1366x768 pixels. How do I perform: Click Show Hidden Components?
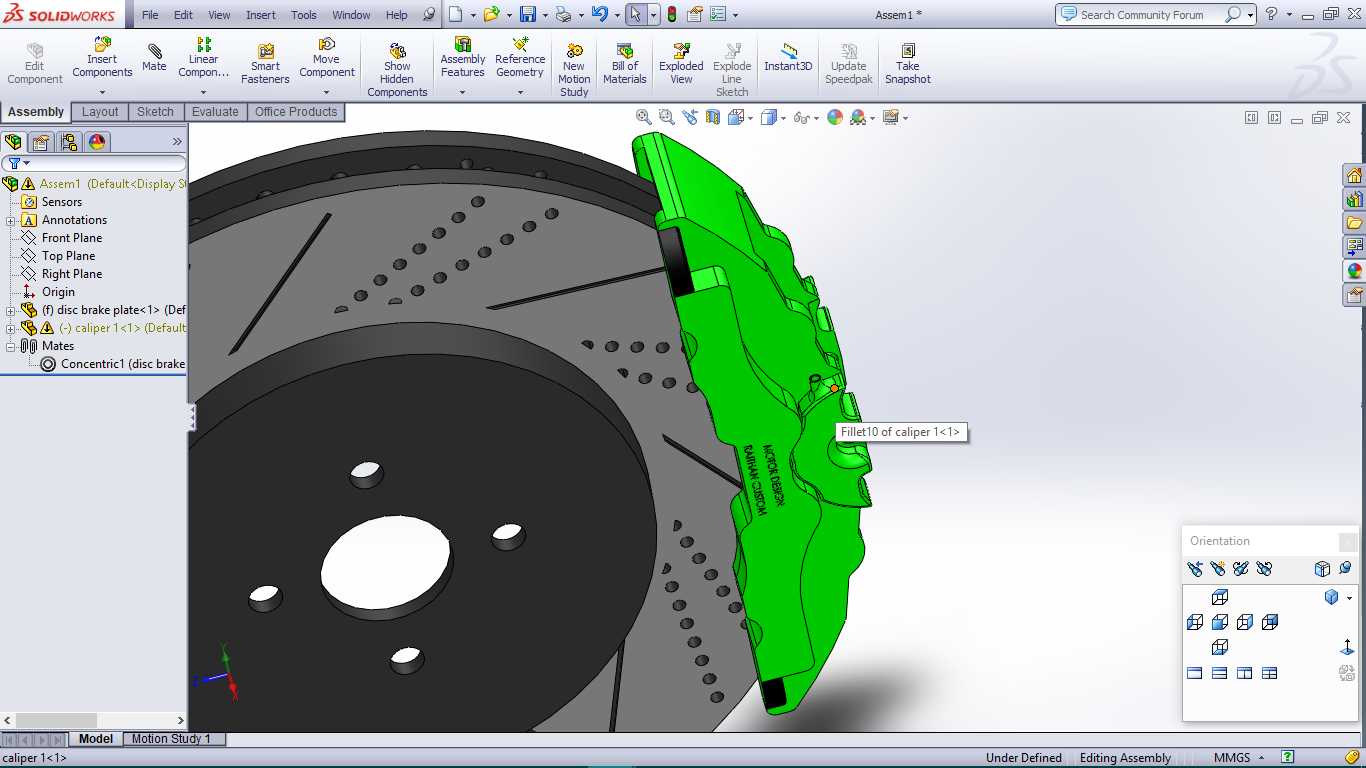[397, 69]
